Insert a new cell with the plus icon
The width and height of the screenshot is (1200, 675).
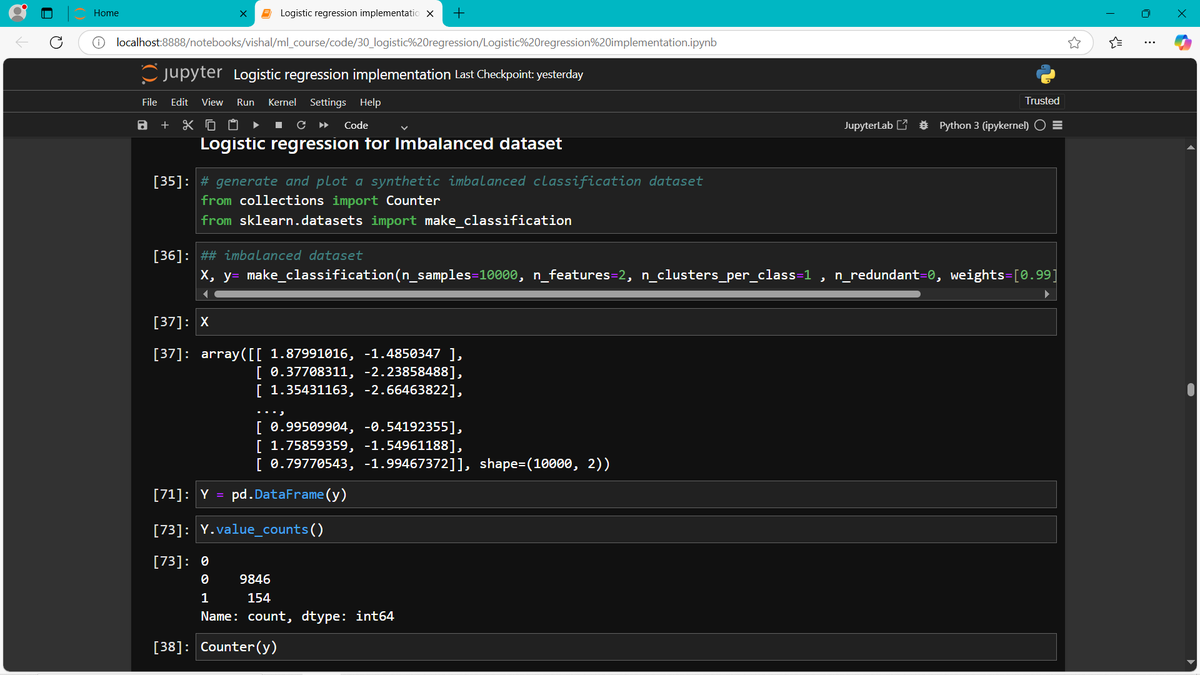[x=165, y=125]
